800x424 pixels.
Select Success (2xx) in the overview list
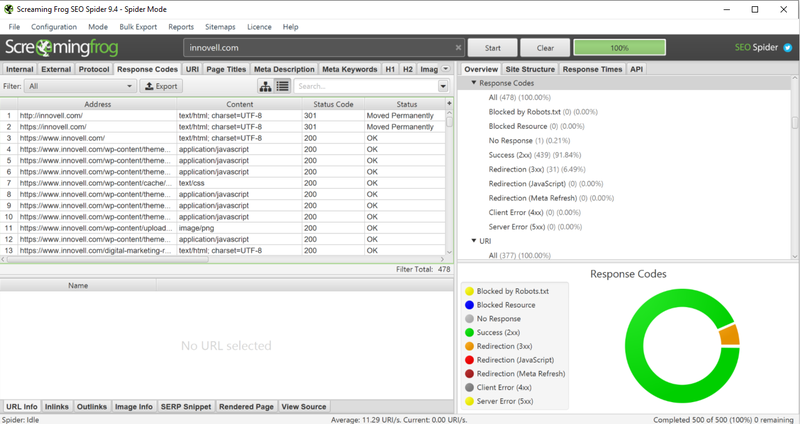tap(535, 155)
